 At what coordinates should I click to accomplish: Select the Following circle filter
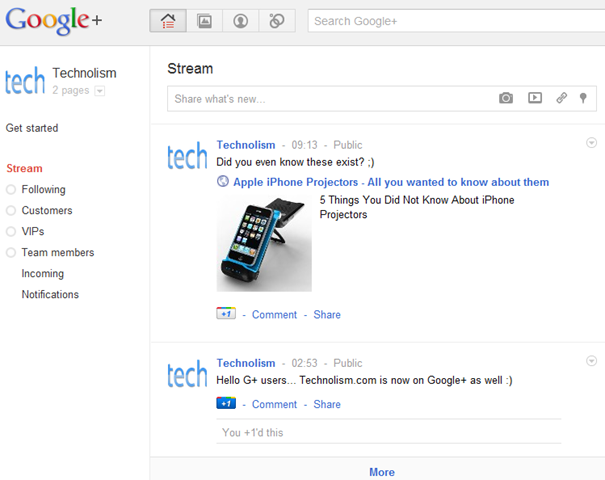click(x=43, y=190)
